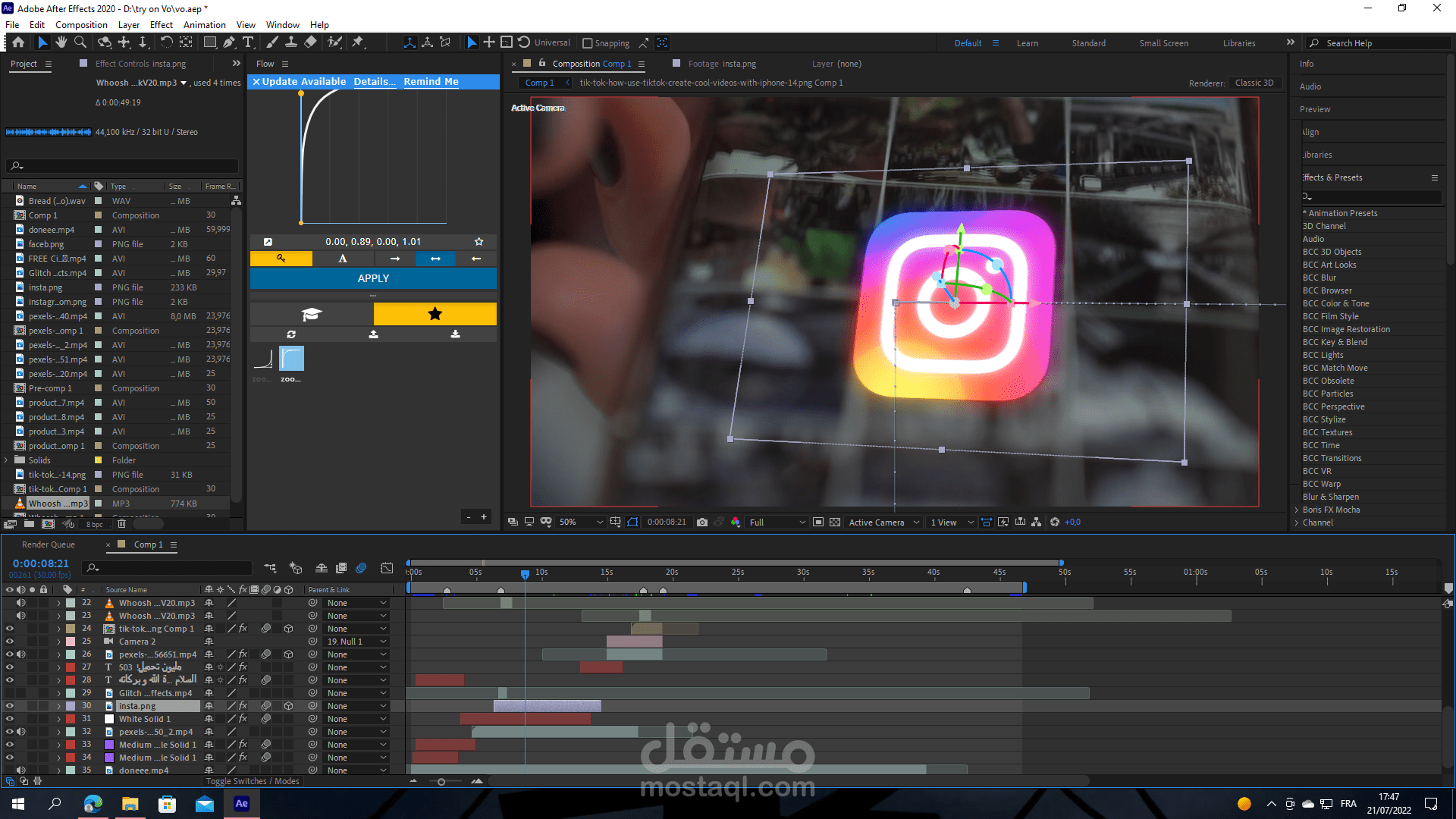Open the Active Camera view dropdown
Image resolution: width=1456 pixels, height=819 pixels.
[883, 522]
